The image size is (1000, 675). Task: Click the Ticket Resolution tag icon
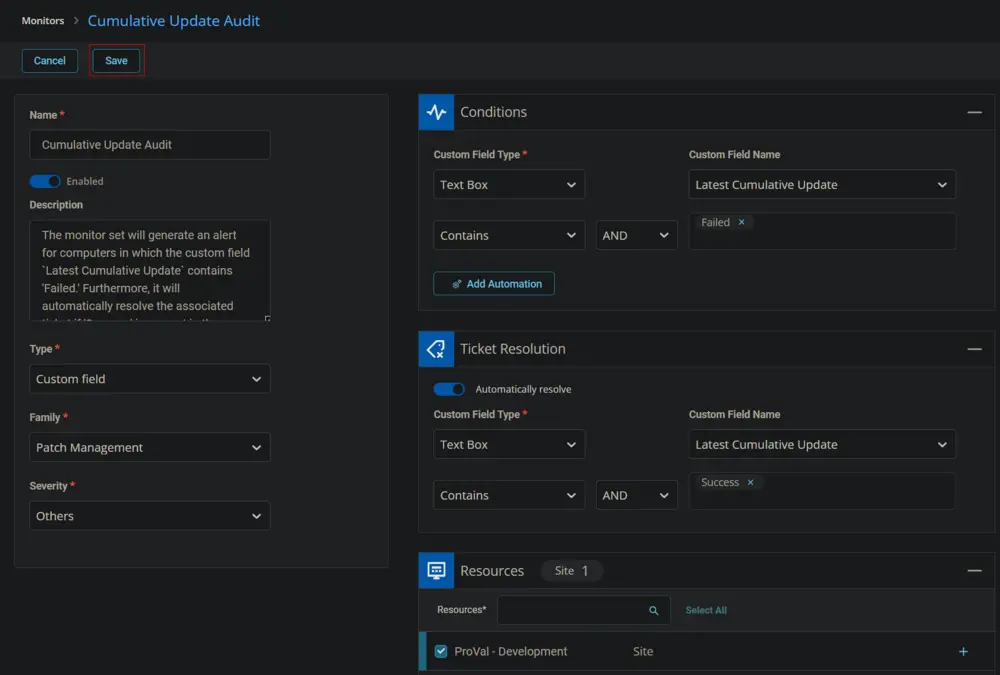(436, 349)
